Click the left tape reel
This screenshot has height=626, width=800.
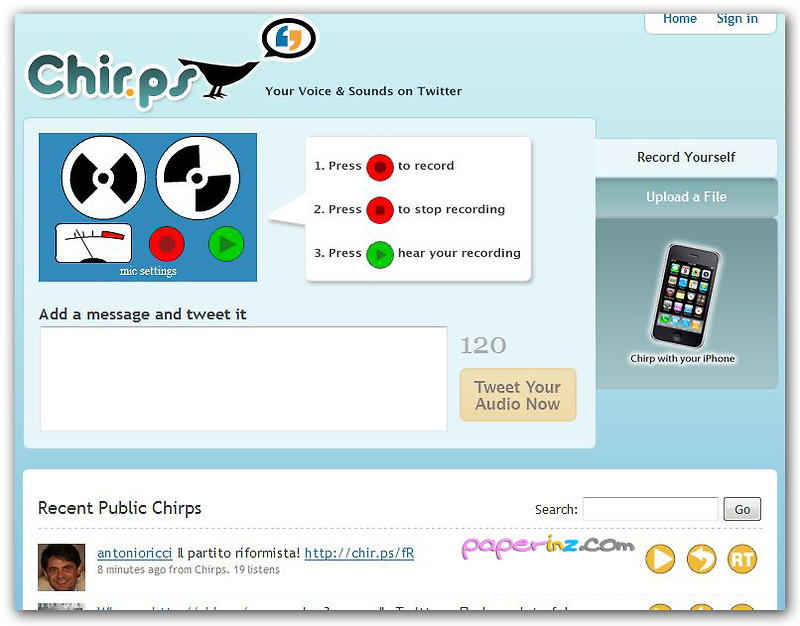(x=104, y=178)
